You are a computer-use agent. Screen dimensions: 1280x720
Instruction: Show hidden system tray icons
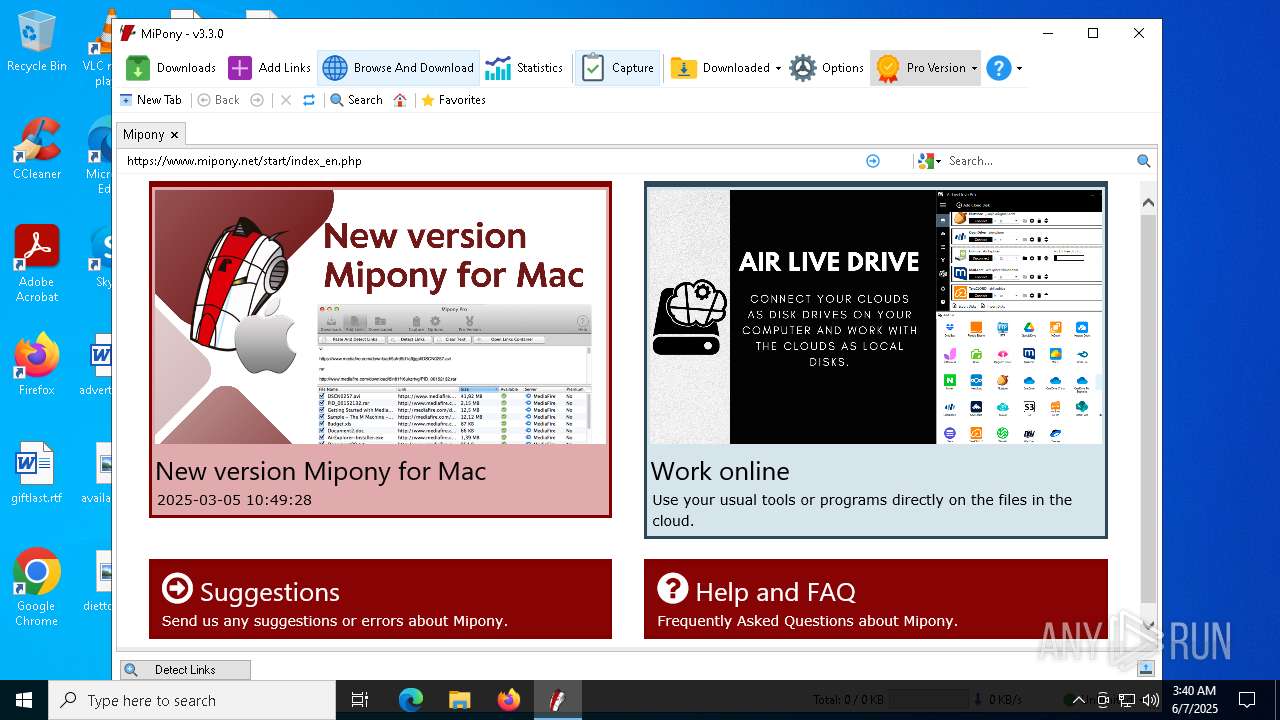(x=1078, y=700)
